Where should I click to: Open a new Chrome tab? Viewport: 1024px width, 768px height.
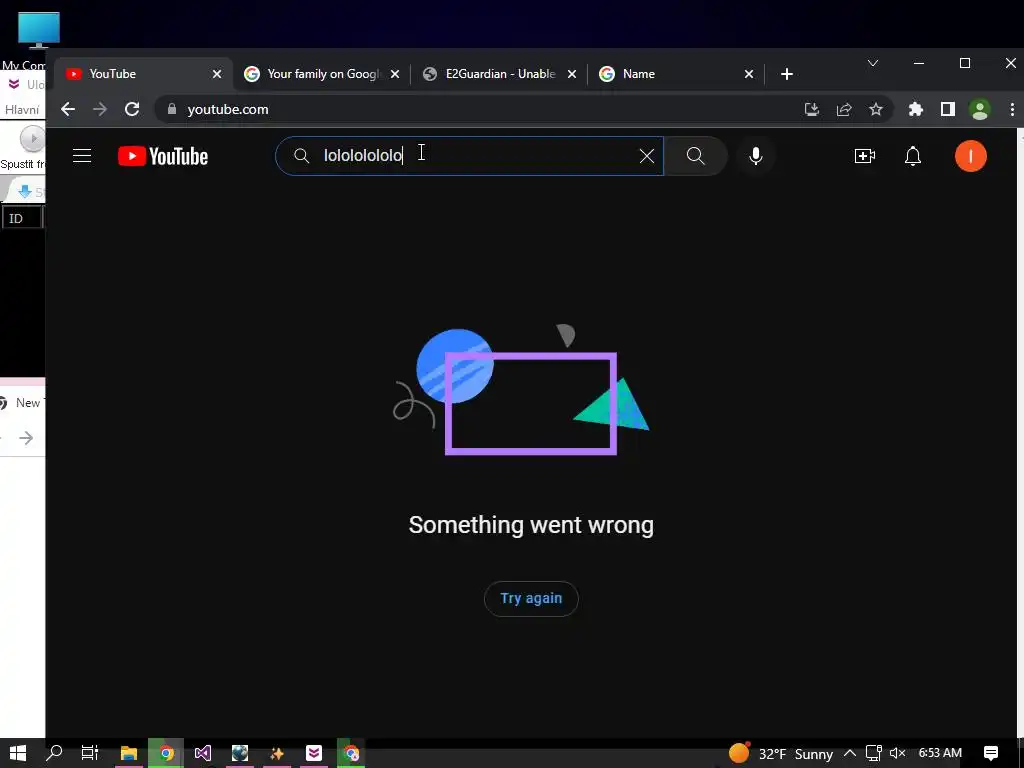pyautogui.click(x=787, y=74)
